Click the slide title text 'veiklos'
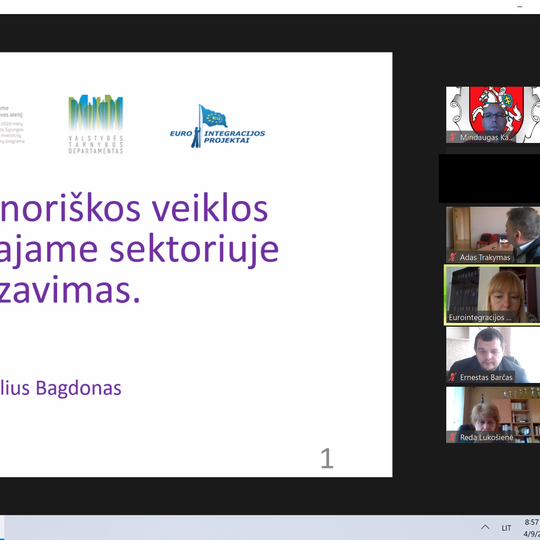Screen dimensions: 540x540 [210, 209]
